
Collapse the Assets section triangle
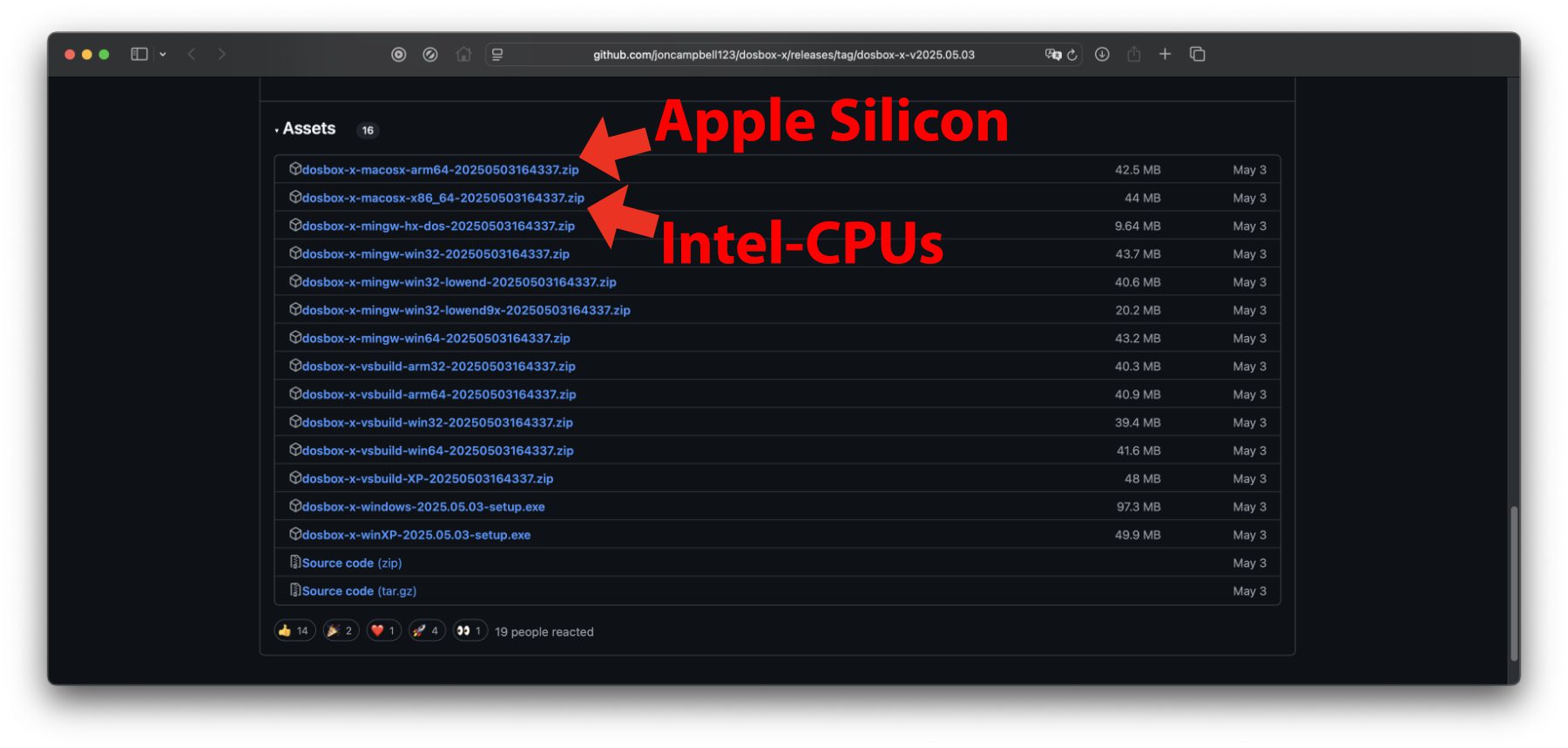click(x=277, y=130)
